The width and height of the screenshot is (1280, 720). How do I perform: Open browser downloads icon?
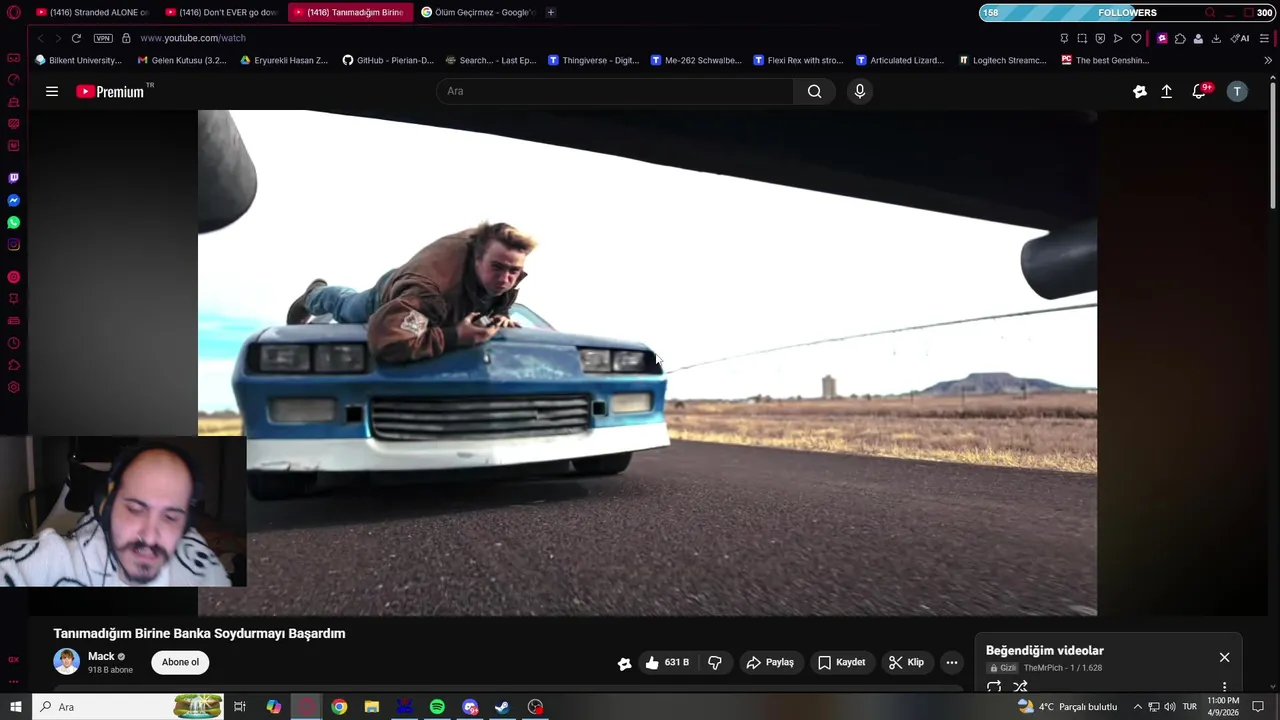[1216, 38]
